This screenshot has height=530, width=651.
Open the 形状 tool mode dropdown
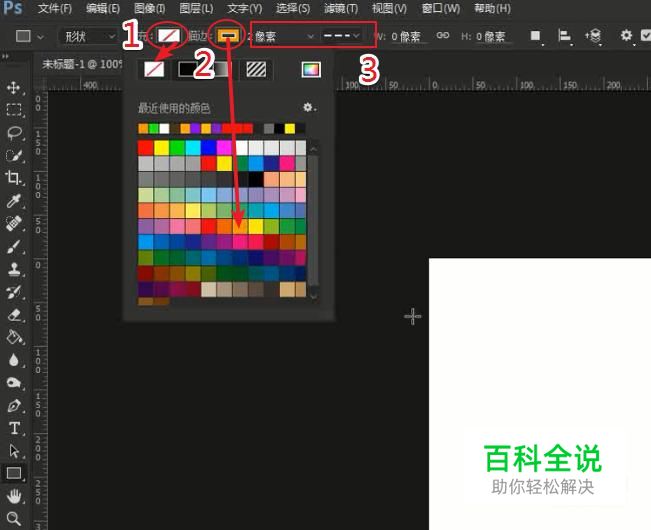89,37
